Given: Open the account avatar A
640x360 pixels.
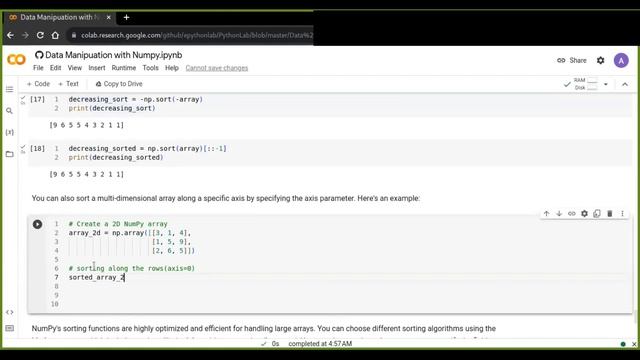Looking at the screenshot, I should 621,60.
